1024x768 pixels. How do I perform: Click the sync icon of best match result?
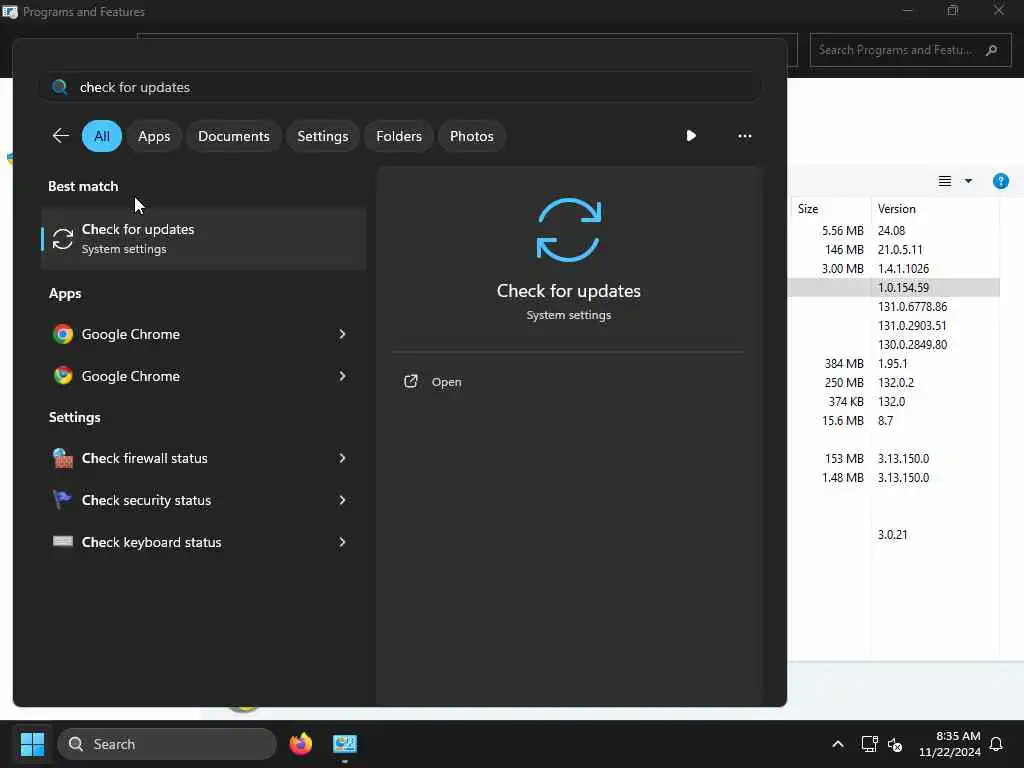click(63, 239)
